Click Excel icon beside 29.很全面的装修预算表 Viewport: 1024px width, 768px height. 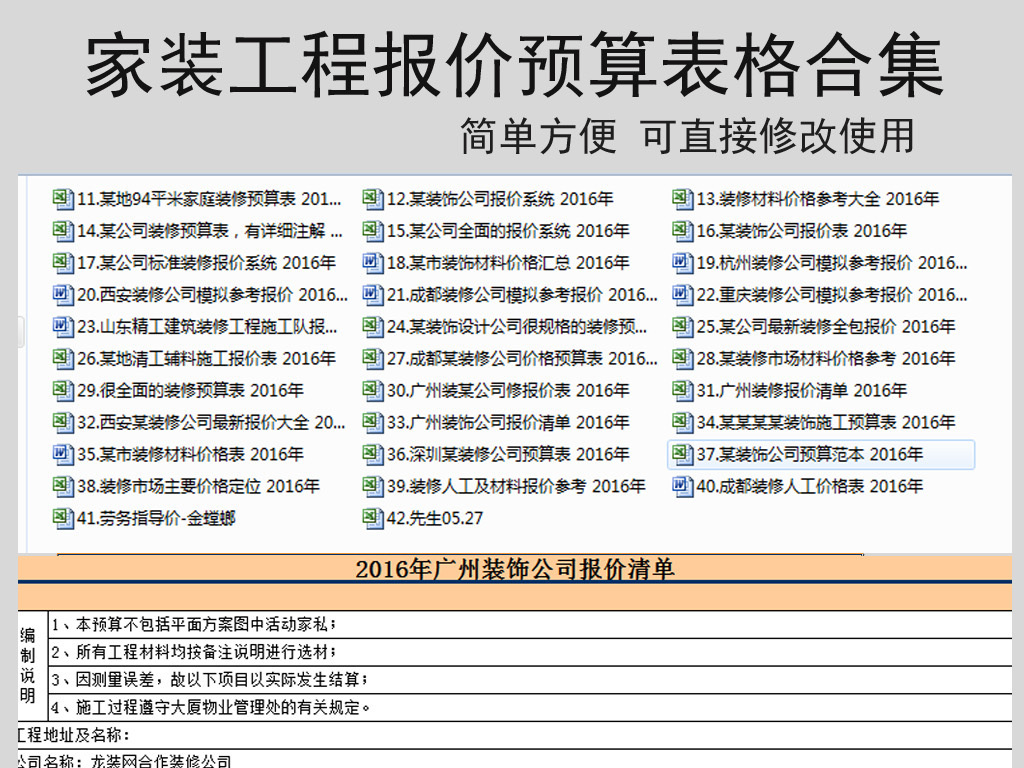pos(63,391)
